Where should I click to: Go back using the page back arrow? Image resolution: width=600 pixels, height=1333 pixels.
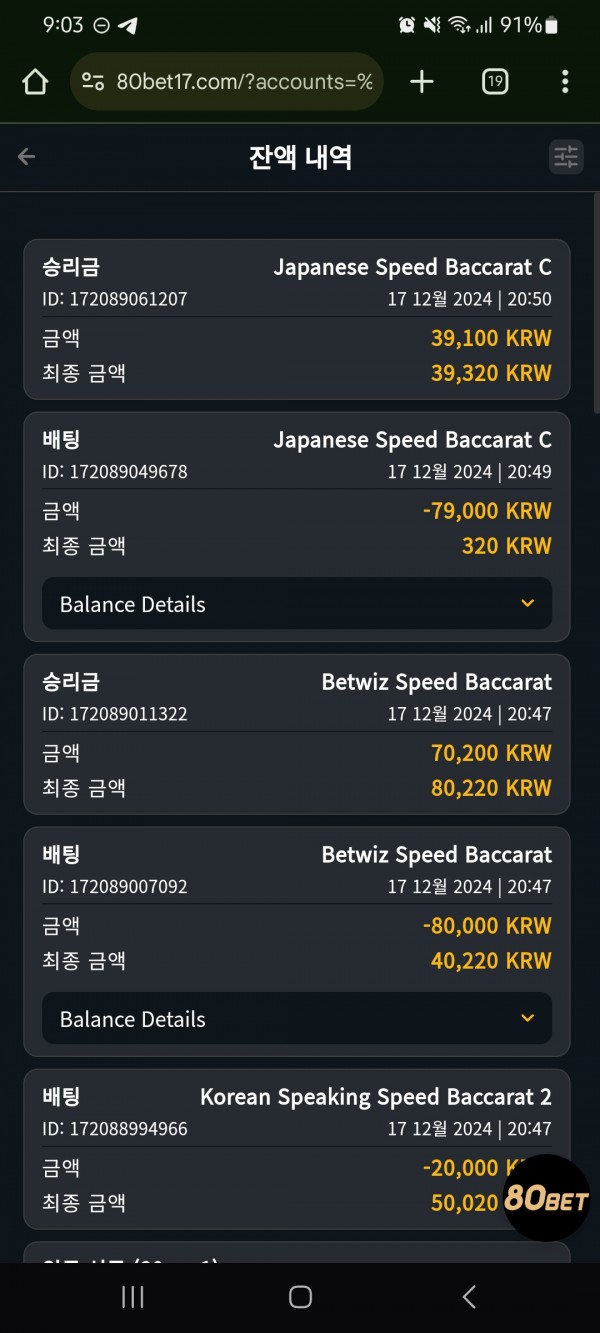click(x=27, y=157)
